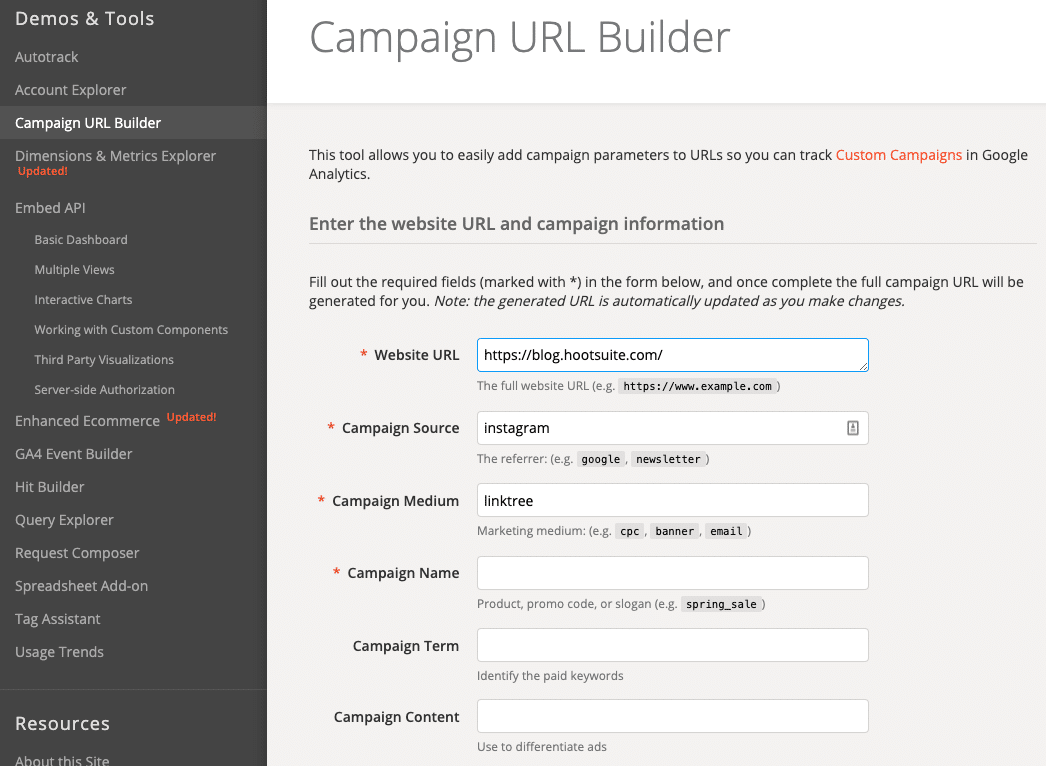Viewport: 1046px width, 766px height.
Task: Open Tag Assistant page
Action: pos(57,619)
